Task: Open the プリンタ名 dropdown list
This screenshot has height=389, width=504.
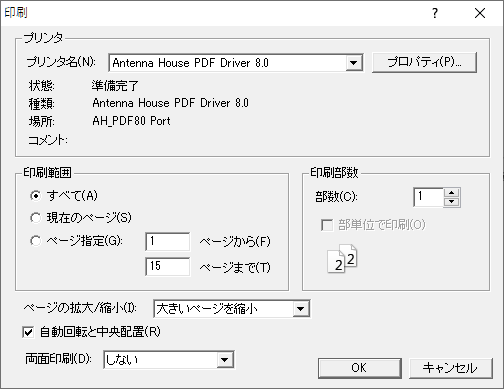Action: (354, 63)
